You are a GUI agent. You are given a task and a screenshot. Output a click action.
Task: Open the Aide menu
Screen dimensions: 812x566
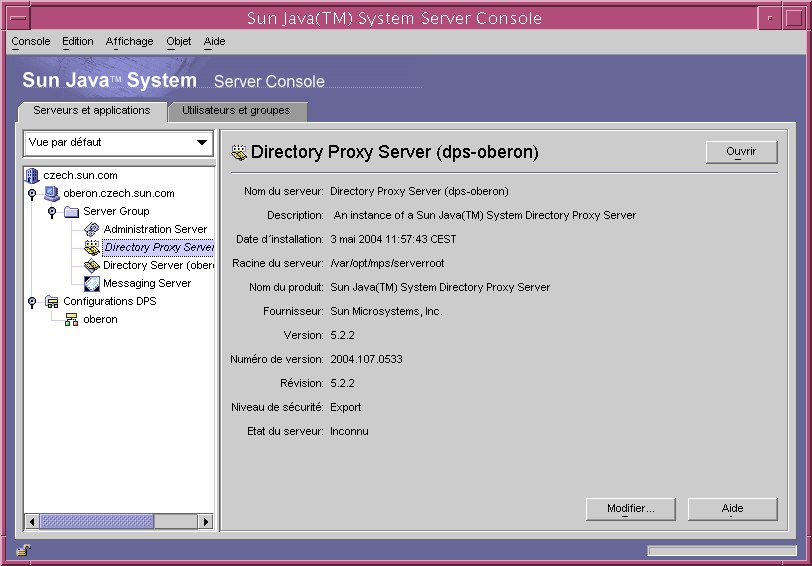pos(214,41)
